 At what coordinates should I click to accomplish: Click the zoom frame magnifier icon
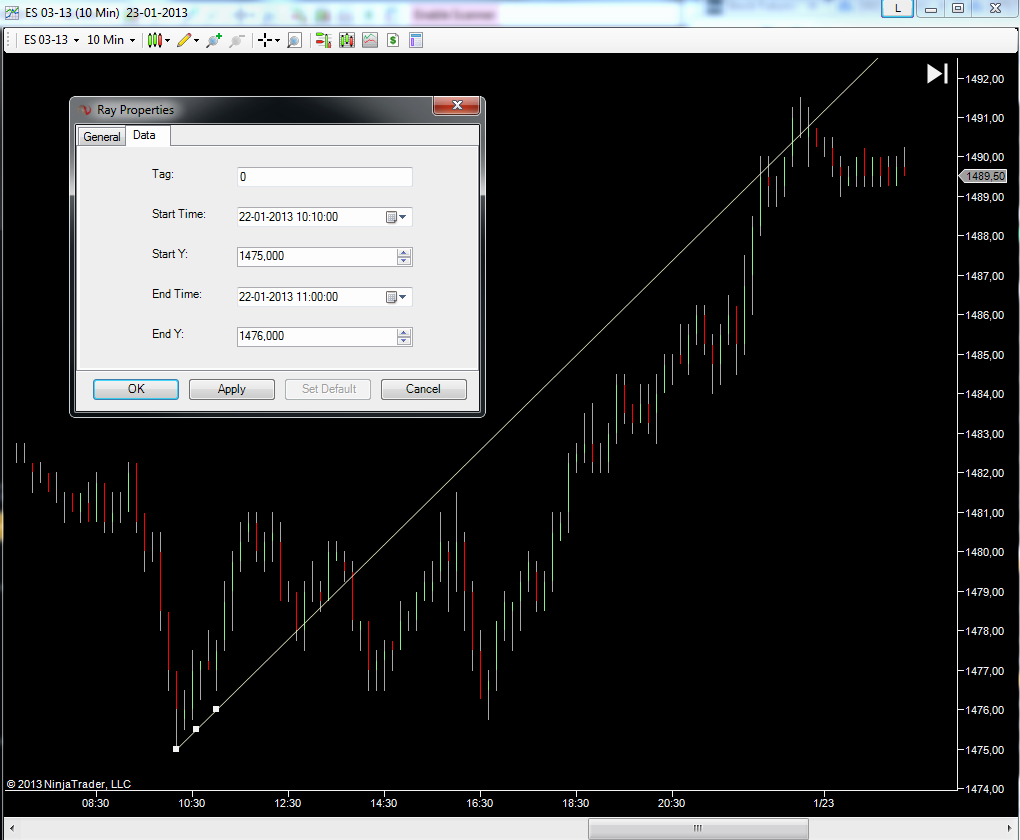(294, 40)
